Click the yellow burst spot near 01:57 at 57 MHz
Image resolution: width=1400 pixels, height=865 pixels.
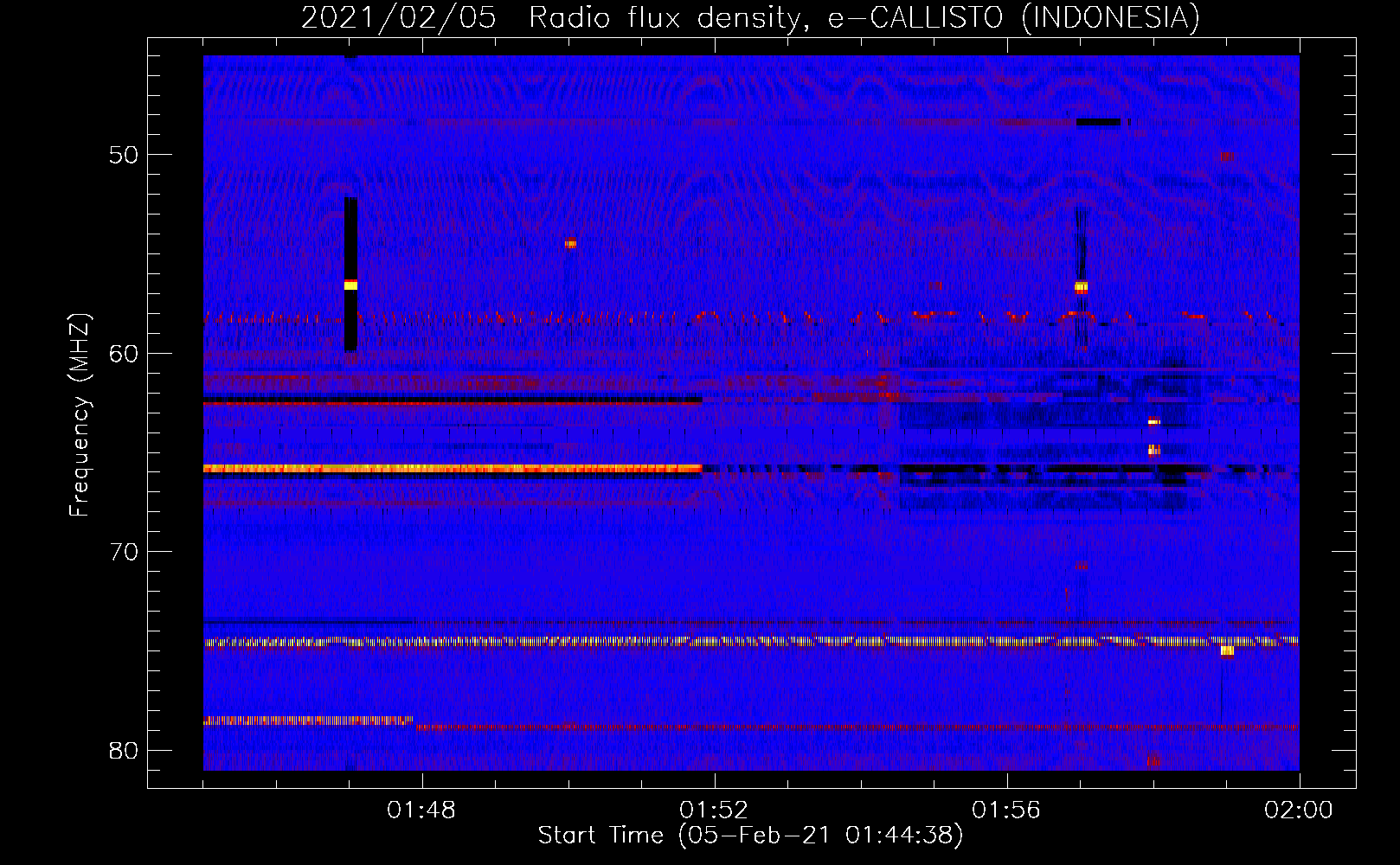[1081, 286]
